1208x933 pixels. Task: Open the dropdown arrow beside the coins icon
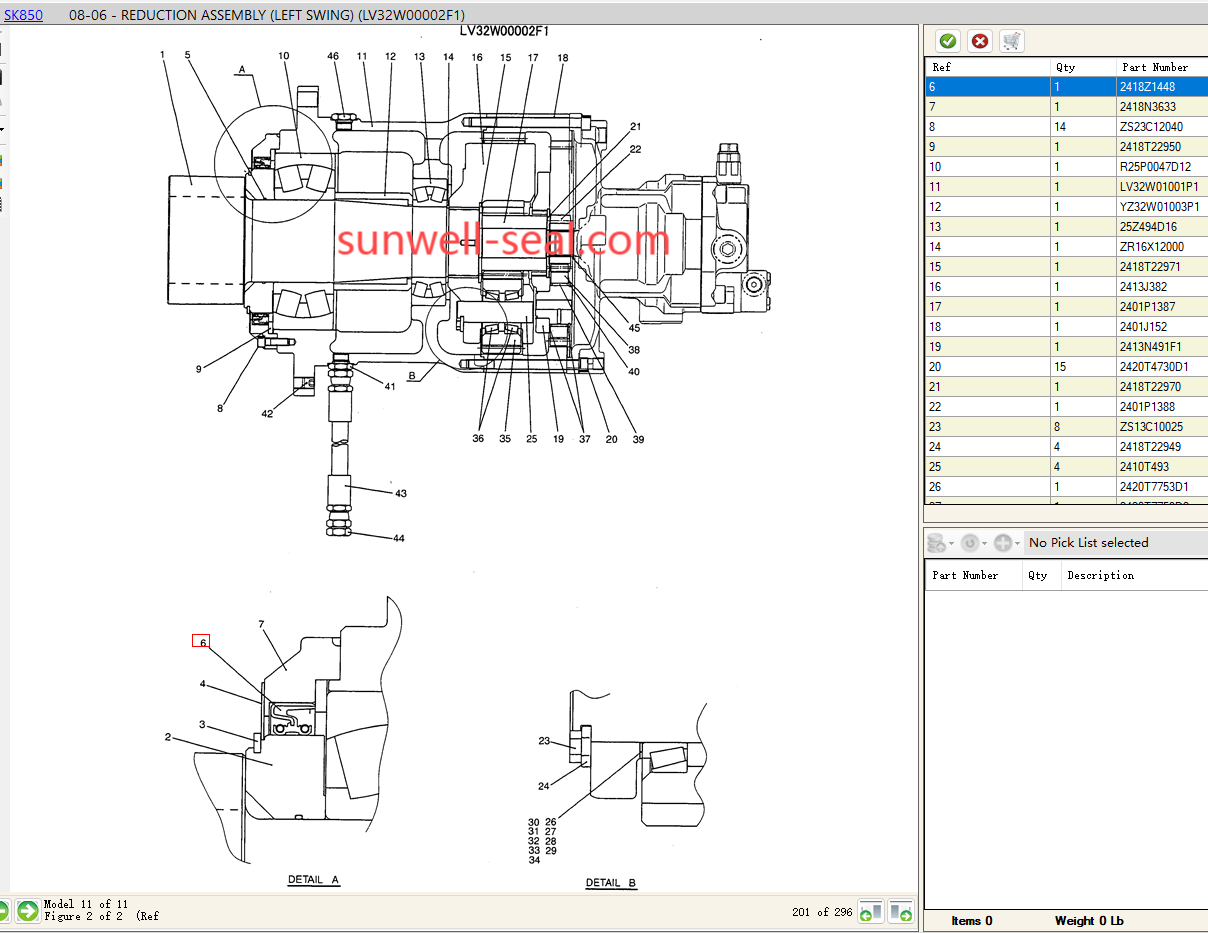click(952, 543)
